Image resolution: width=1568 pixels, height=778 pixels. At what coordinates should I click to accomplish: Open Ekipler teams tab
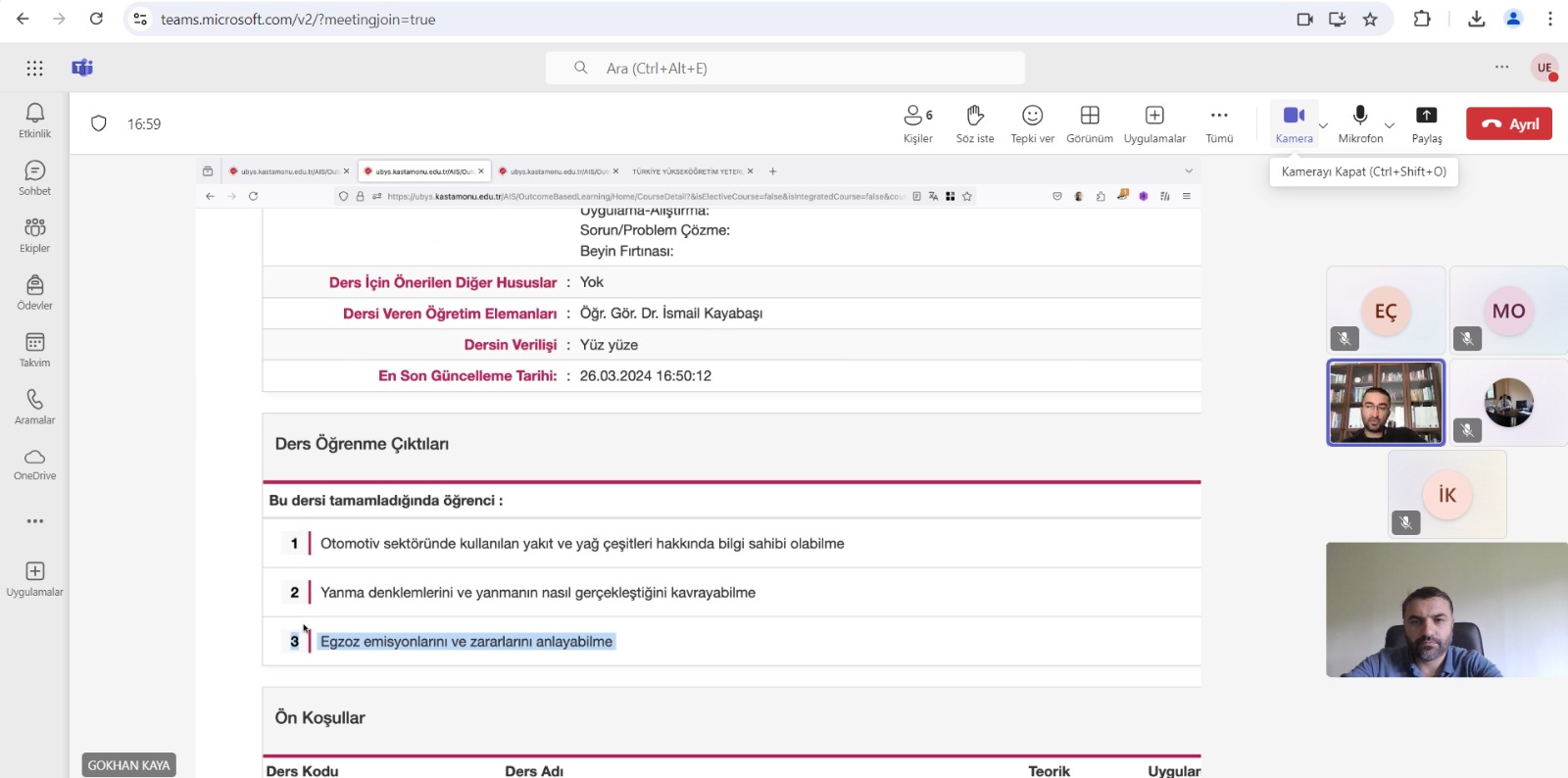[x=35, y=235]
